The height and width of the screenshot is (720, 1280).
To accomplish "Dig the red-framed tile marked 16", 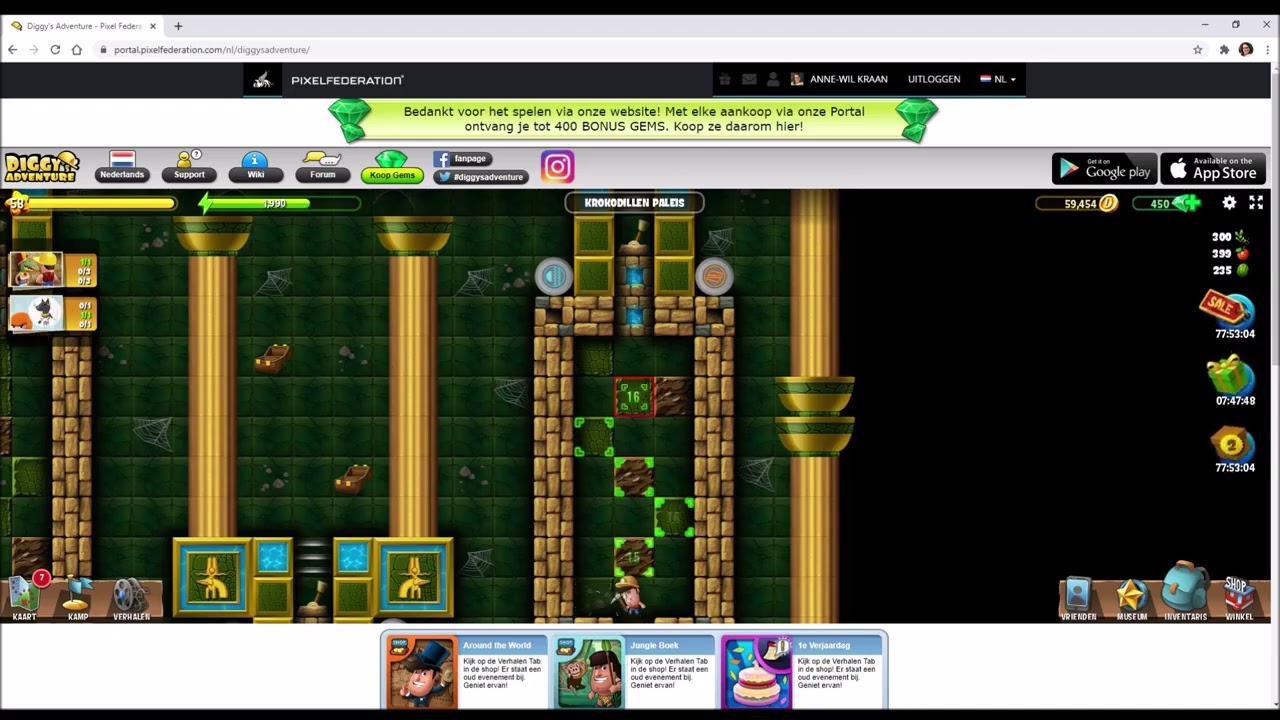I will coord(634,397).
